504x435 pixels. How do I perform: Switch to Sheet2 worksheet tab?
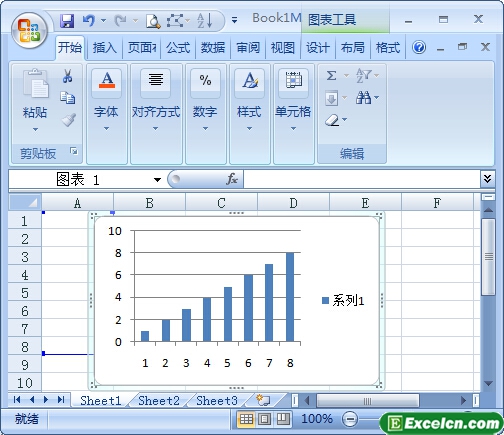159,401
